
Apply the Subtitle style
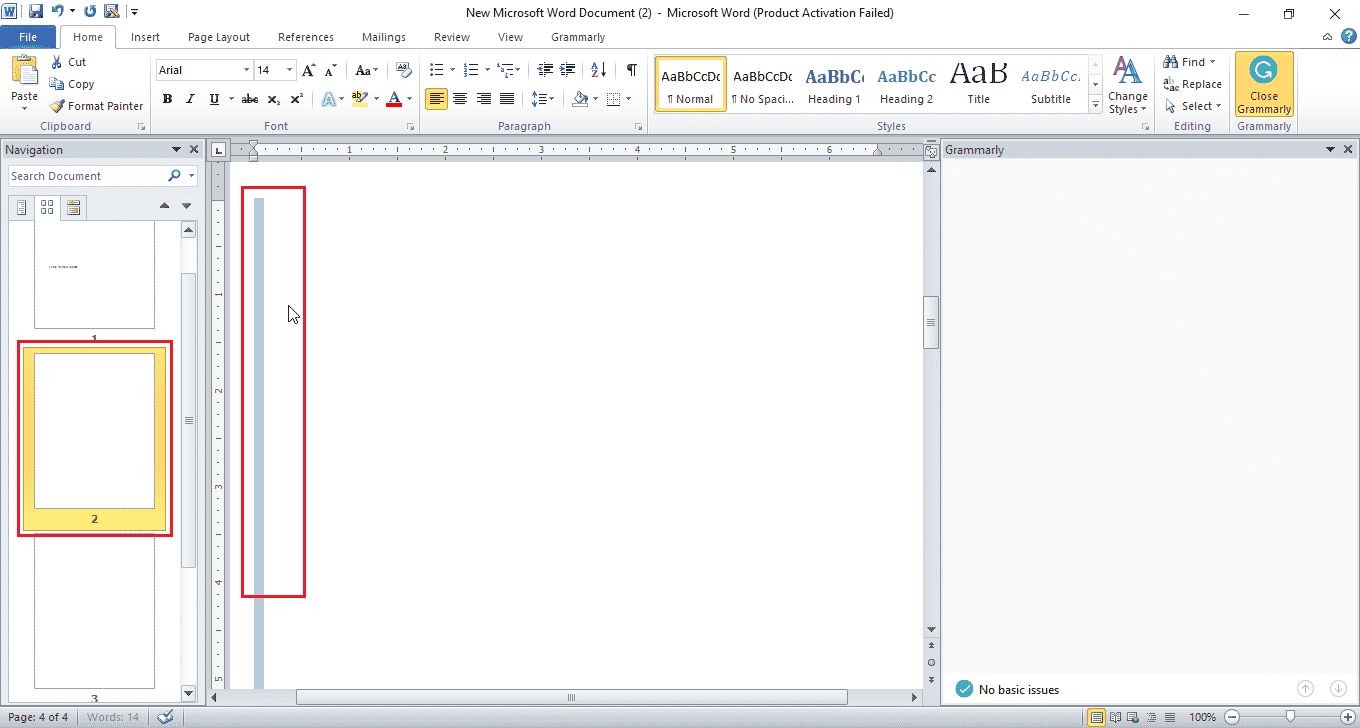(x=1051, y=84)
